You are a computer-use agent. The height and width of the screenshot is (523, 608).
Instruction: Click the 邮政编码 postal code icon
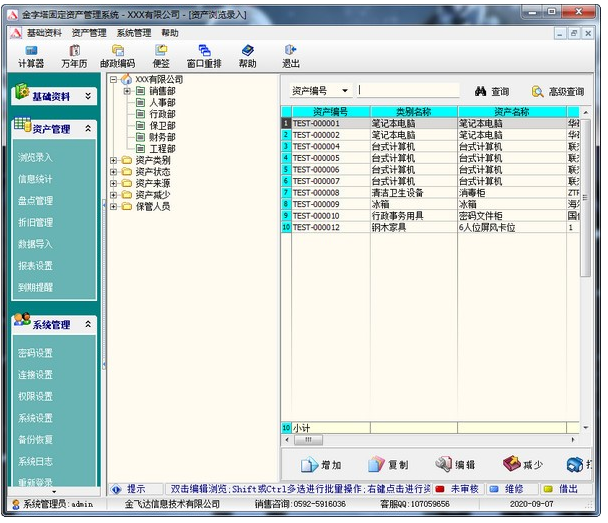pyautogui.click(x=117, y=56)
